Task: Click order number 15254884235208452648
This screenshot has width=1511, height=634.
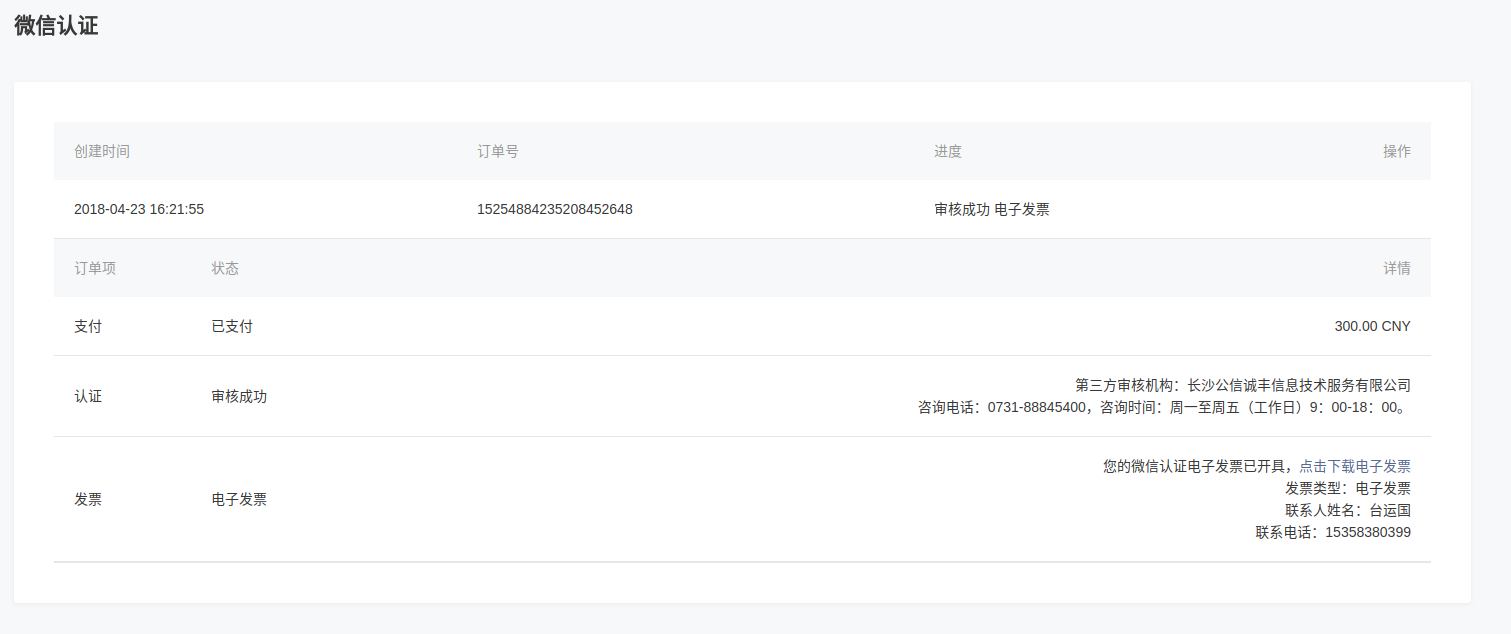Action: pyautogui.click(x=555, y=209)
